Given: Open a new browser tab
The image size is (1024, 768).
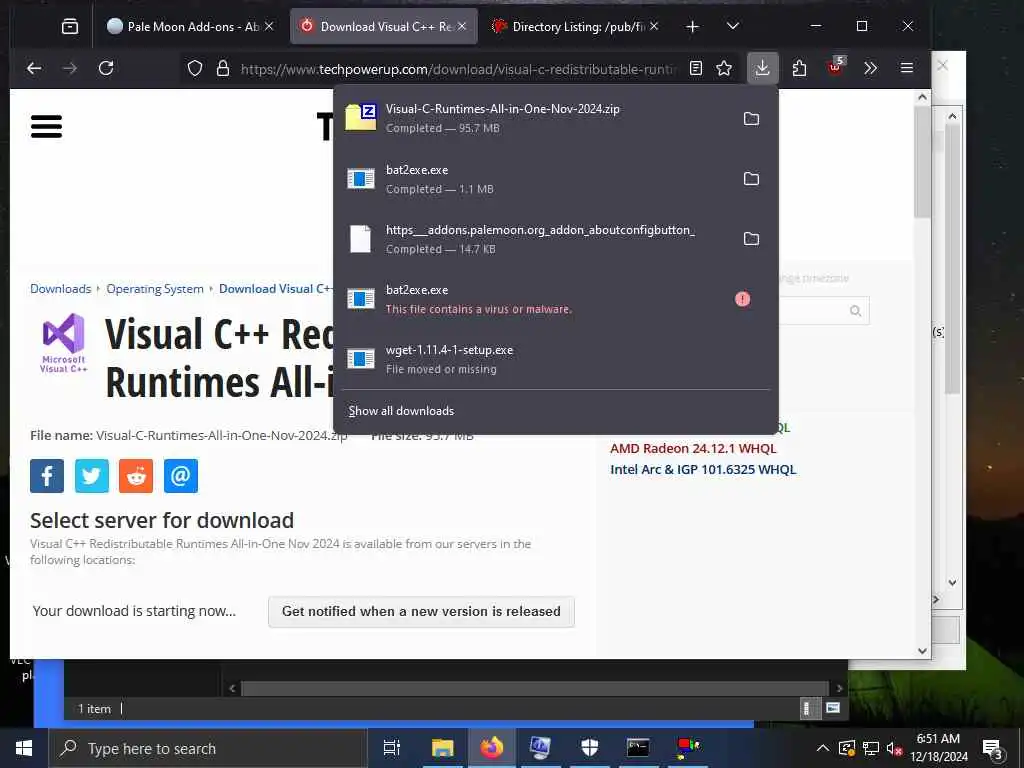Looking at the screenshot, I should [692, 27].
